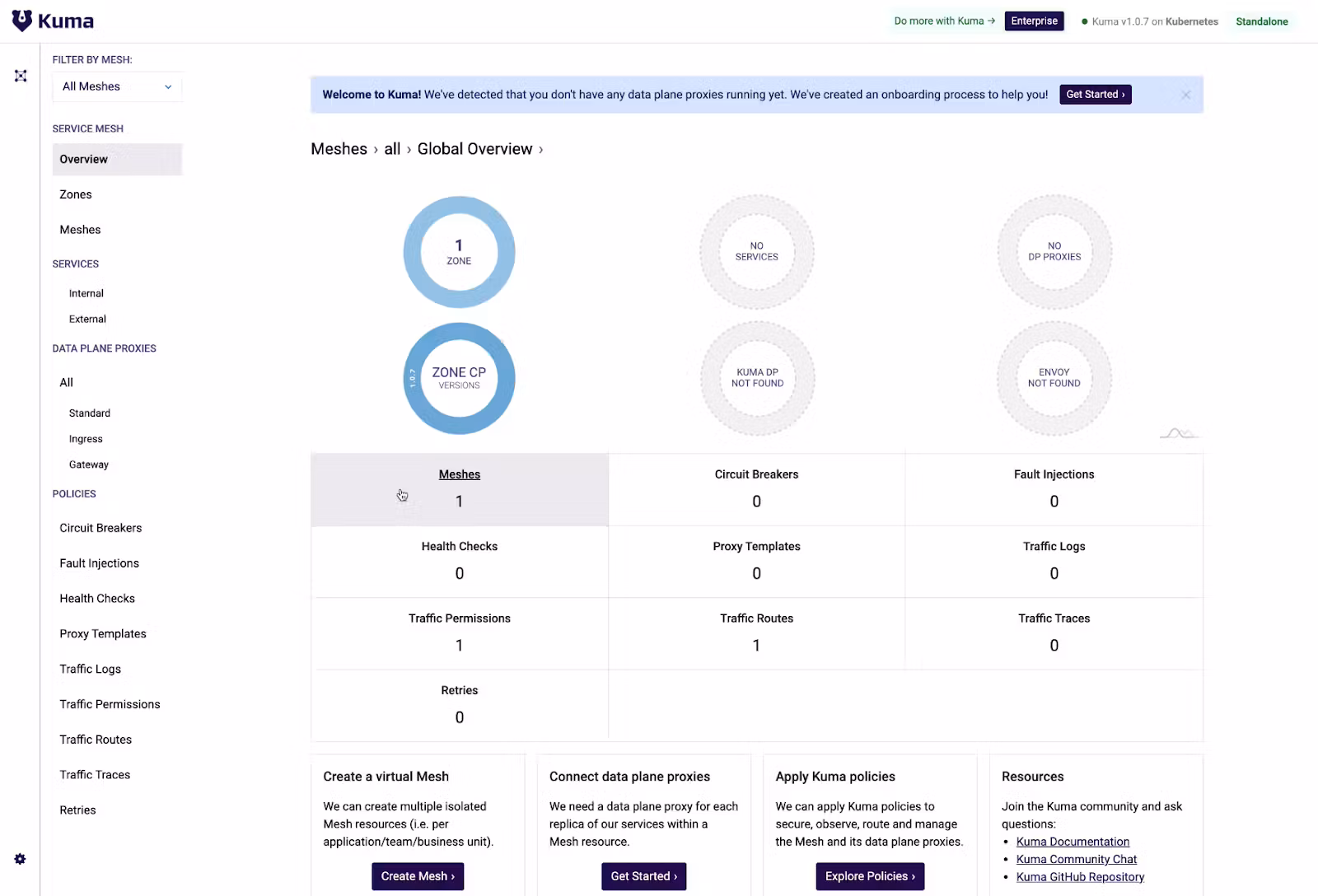Open the All Meshes filter dropdown
The image size is (1318, 896).
click(117, 86)
